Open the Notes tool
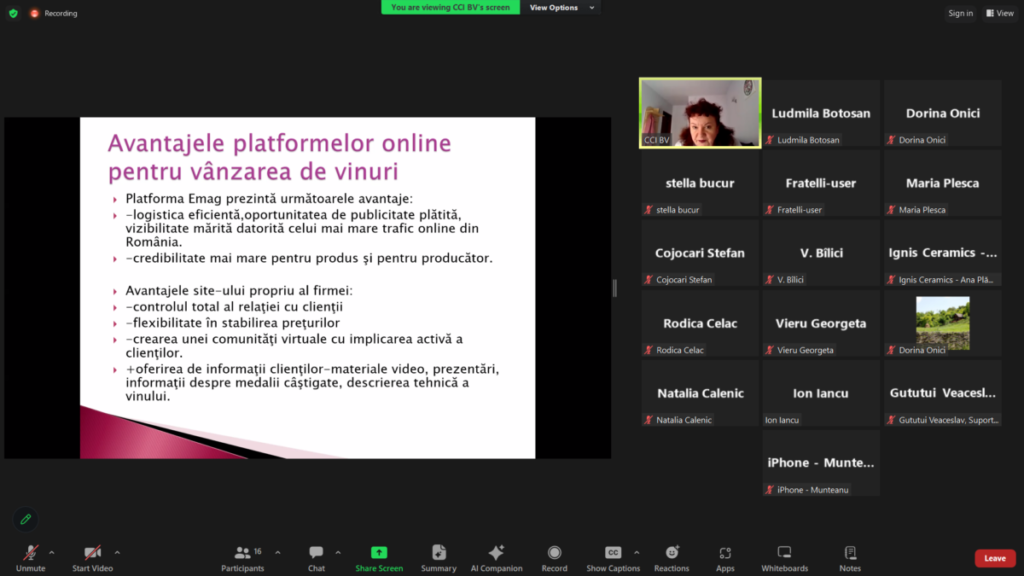 tap(850, 558)
